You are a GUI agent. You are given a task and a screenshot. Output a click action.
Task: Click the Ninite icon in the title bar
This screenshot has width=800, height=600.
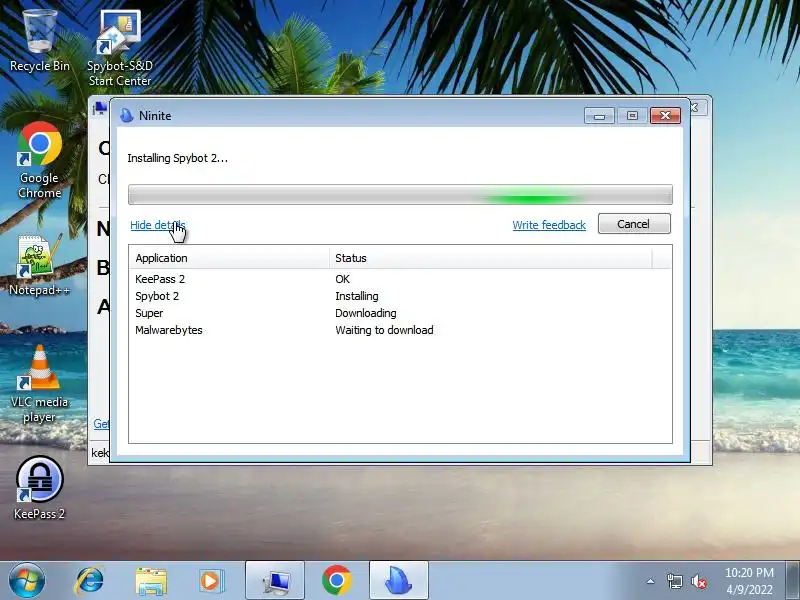pos(126,116)
